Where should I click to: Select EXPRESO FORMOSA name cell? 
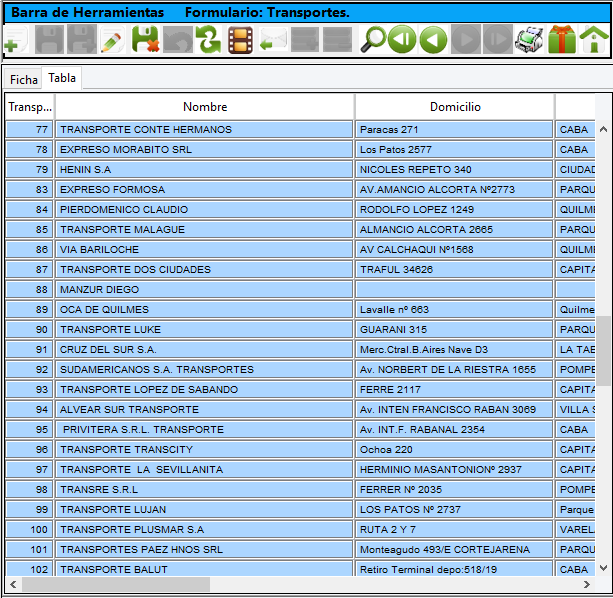coord(204,189)
